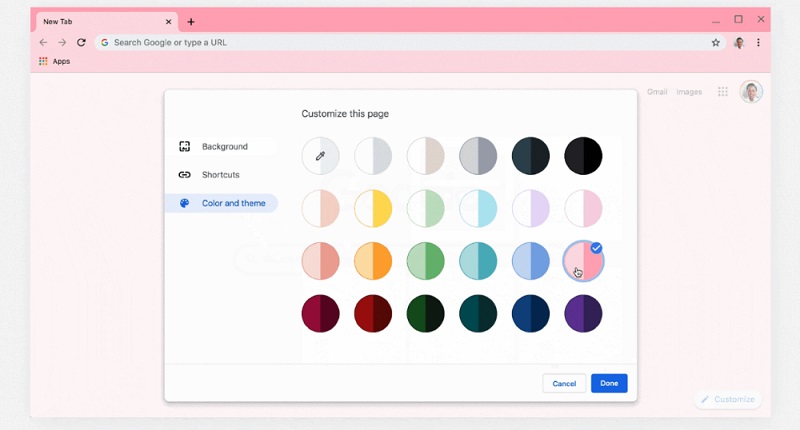Select the Background menu item
The image size is (800, 430).
221,146
